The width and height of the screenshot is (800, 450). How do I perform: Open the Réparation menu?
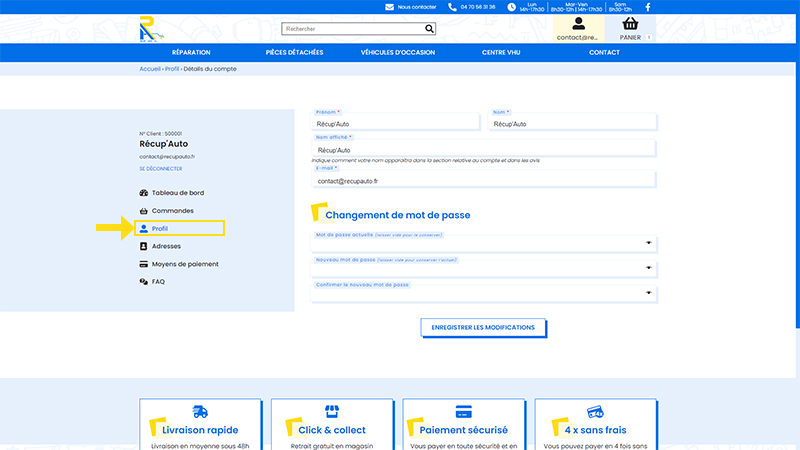191,53
